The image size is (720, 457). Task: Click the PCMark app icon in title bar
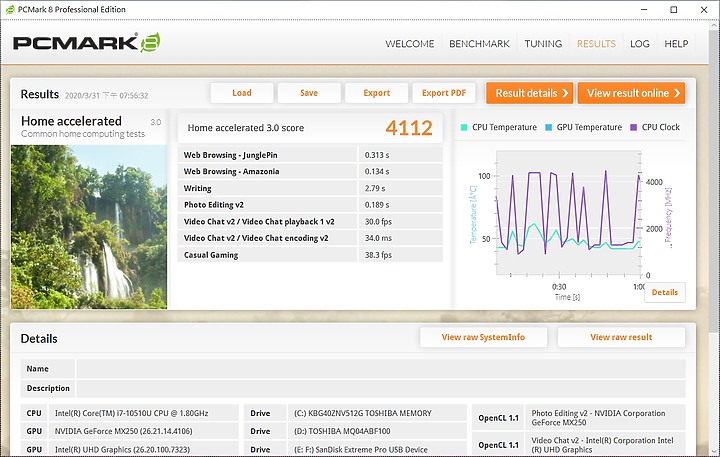coord(10,10)
